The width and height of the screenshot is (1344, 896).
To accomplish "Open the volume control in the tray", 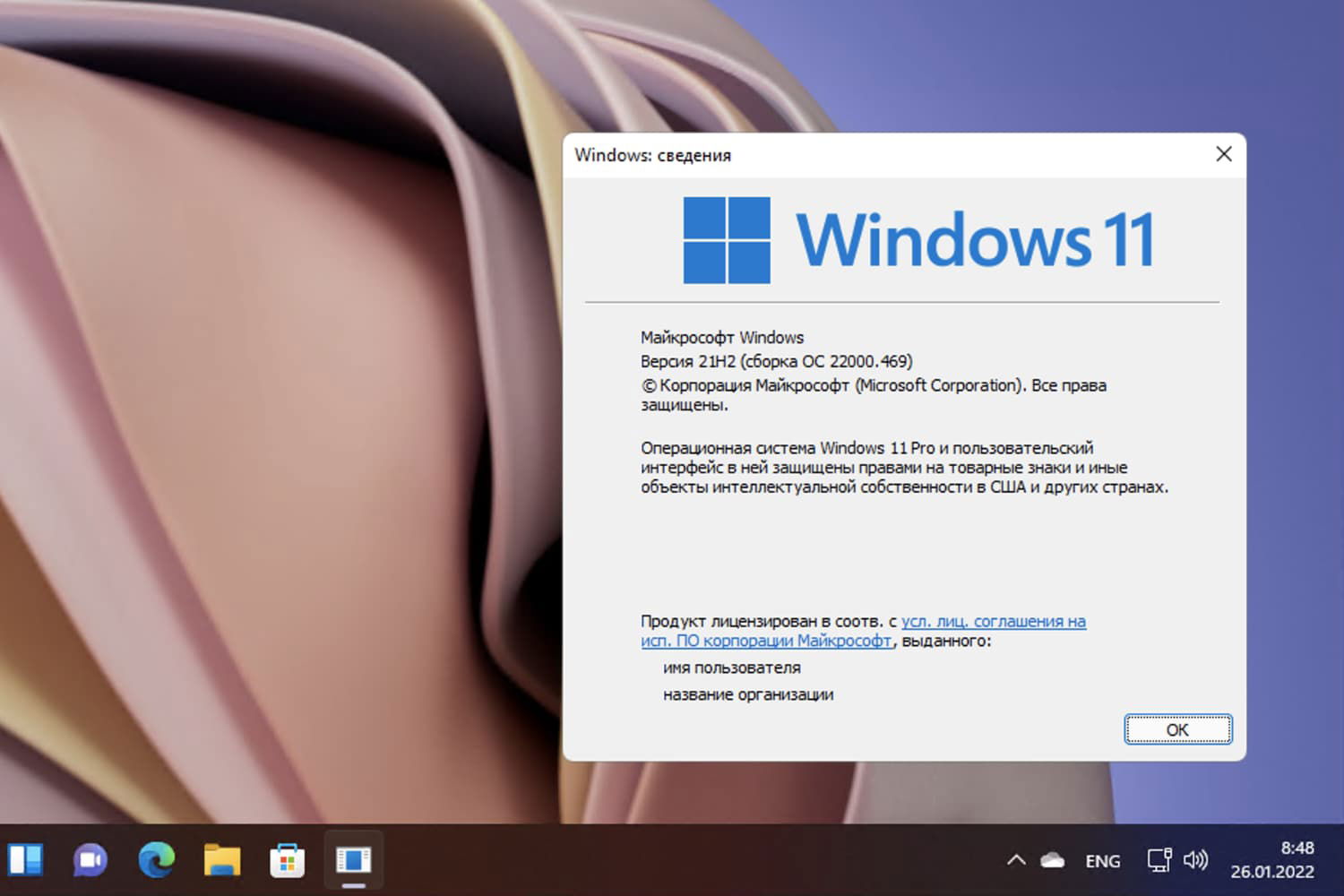I will [x=1196, y=860].
